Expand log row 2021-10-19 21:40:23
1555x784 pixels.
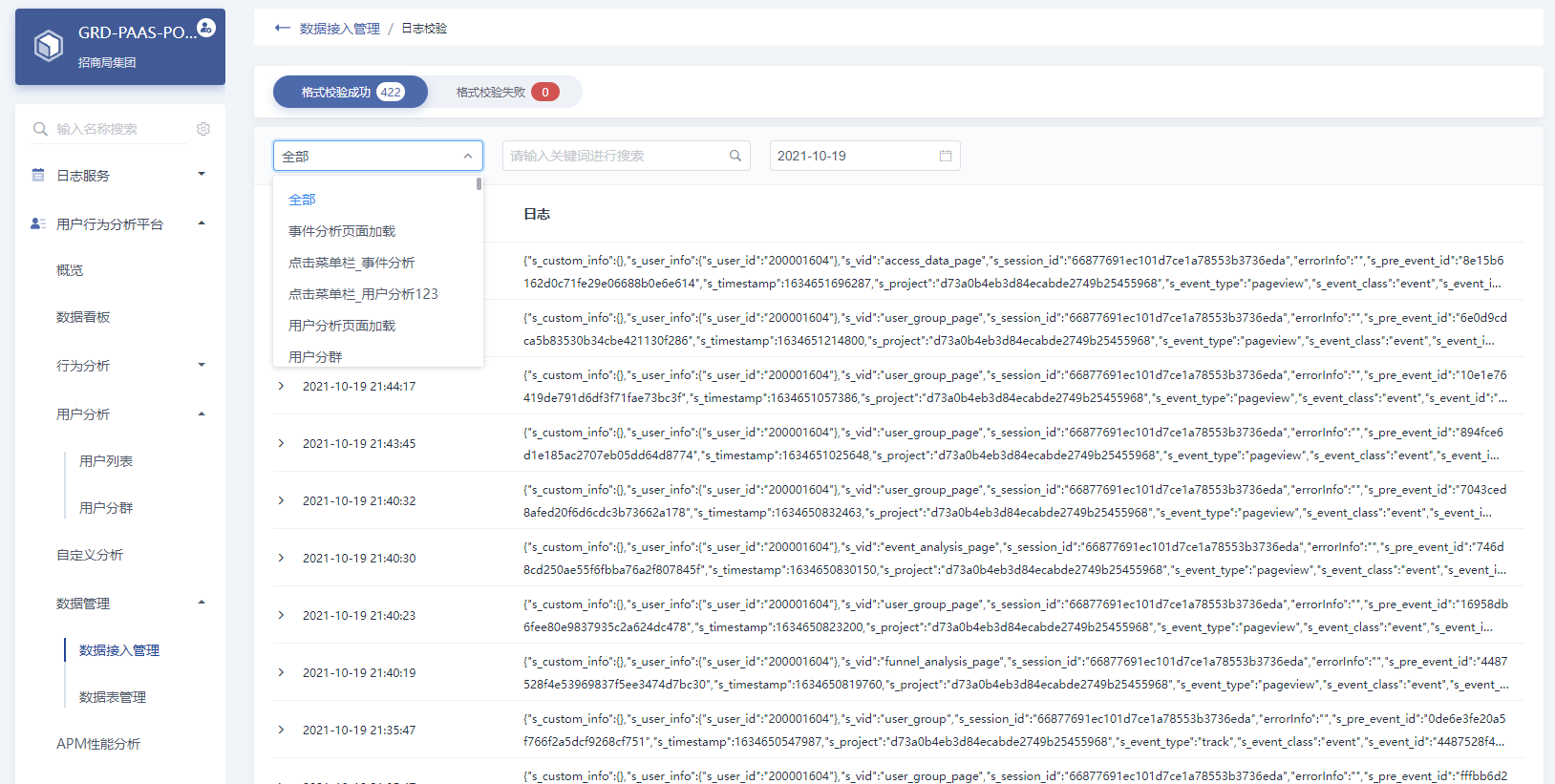coord(281,615)
